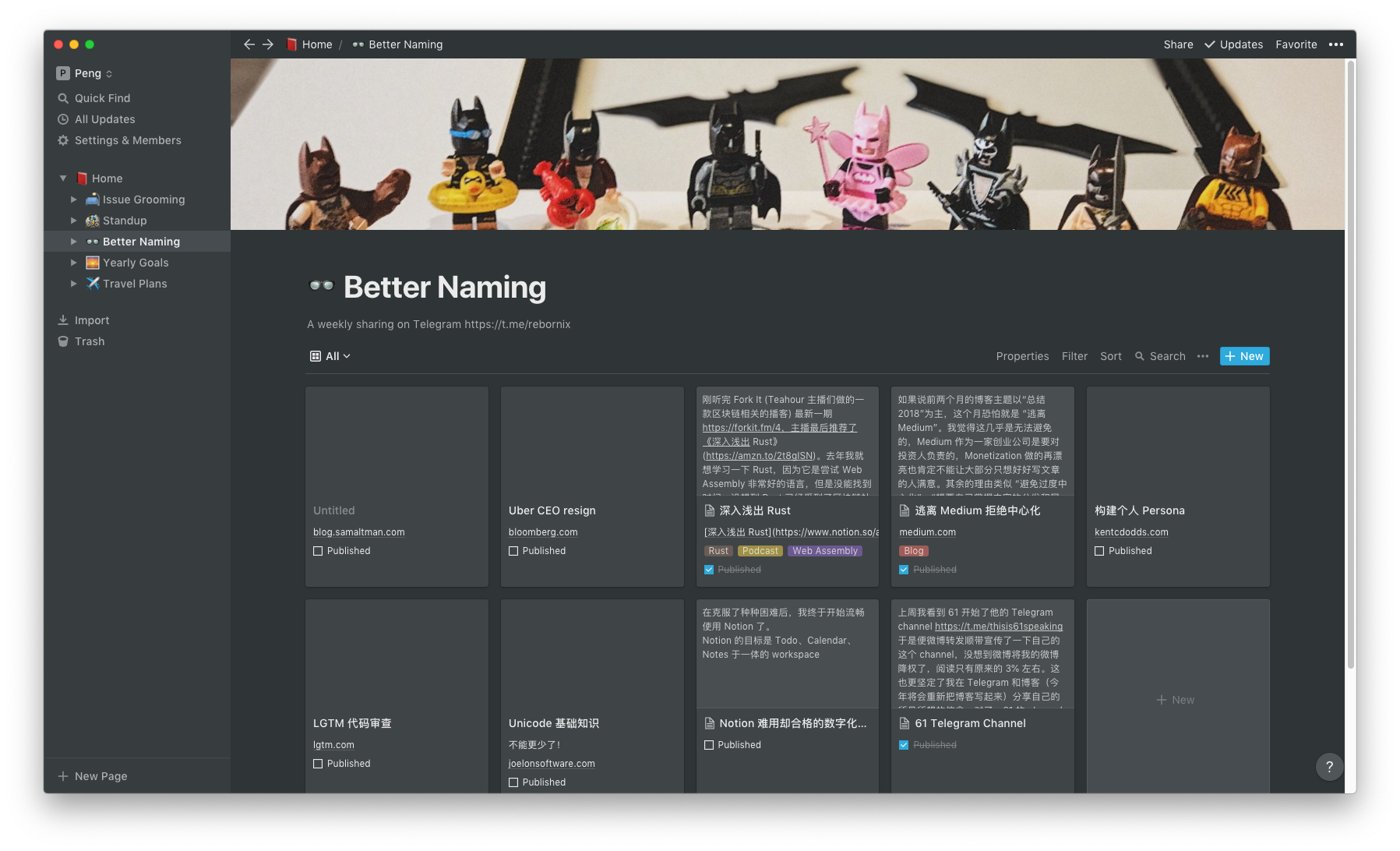Click the Travel Plans airplane icon
The image size is (1400, 851).
click(x=93, y=284)
